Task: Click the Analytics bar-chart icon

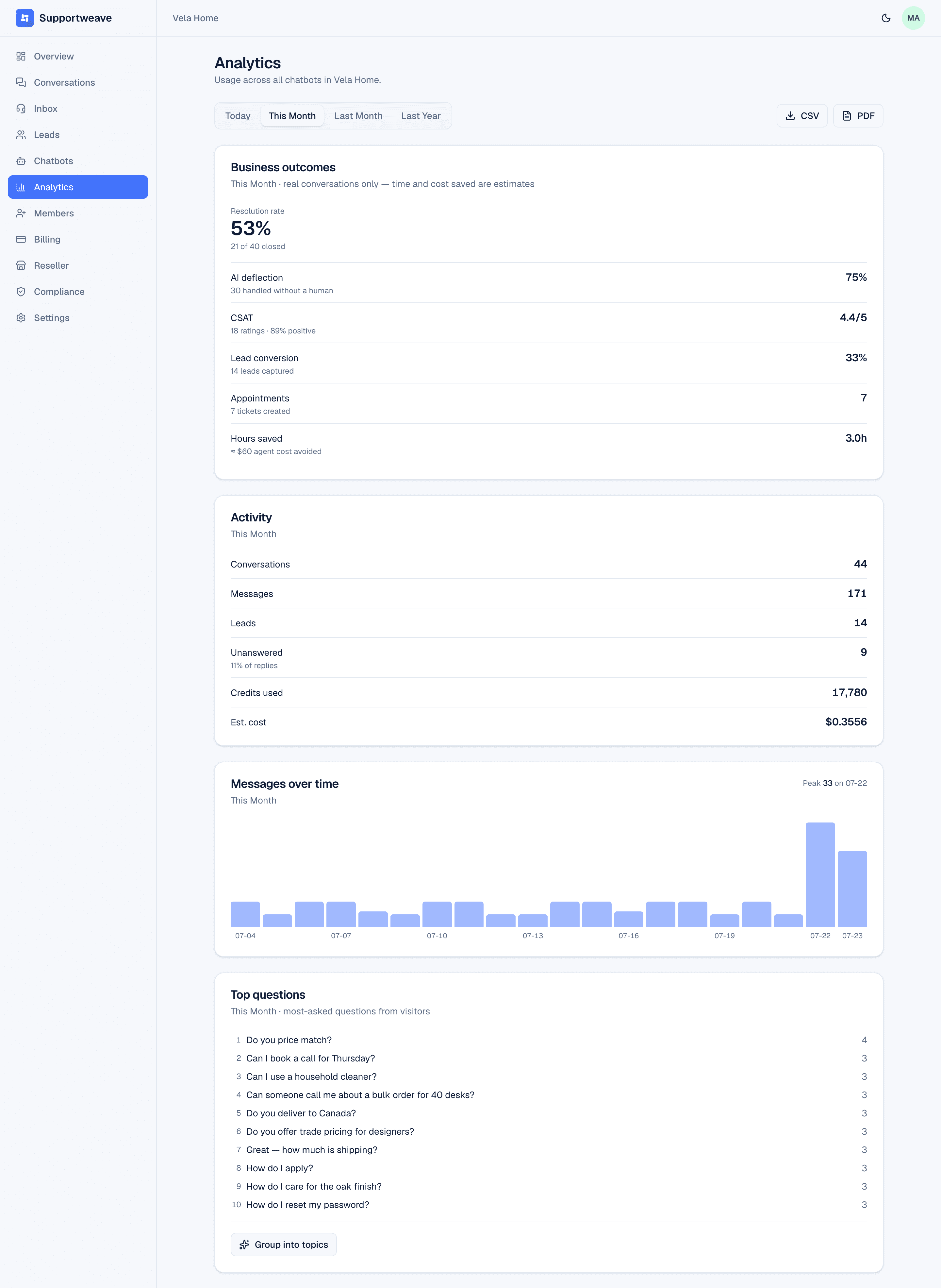Action: coord(21,187)
